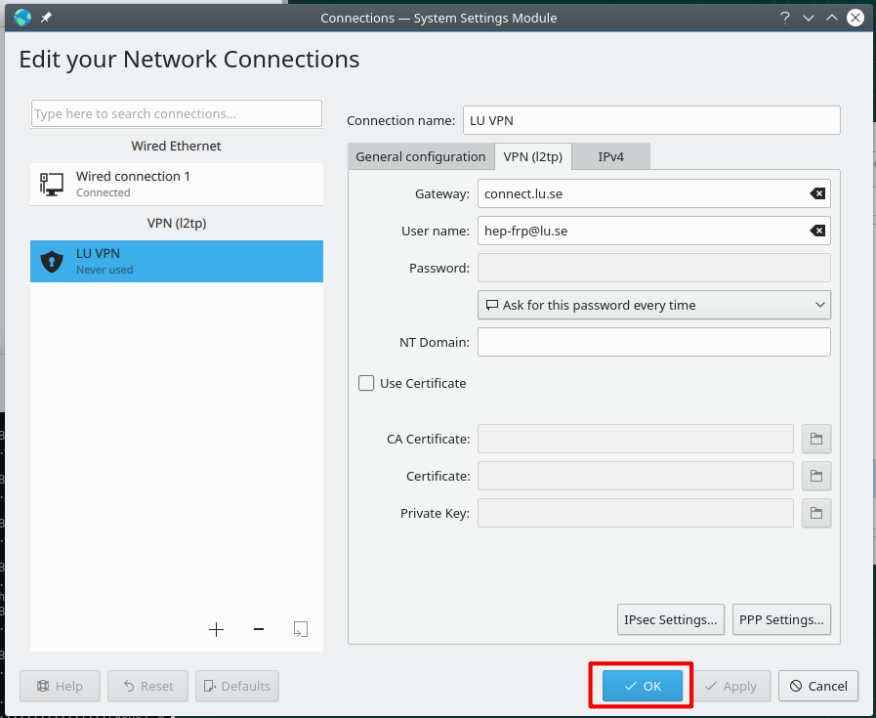The height and width of the screenshot is (718, 876).
Task: Cancel the connection editing
Action: pyautogui.click(x=818, y=686)
